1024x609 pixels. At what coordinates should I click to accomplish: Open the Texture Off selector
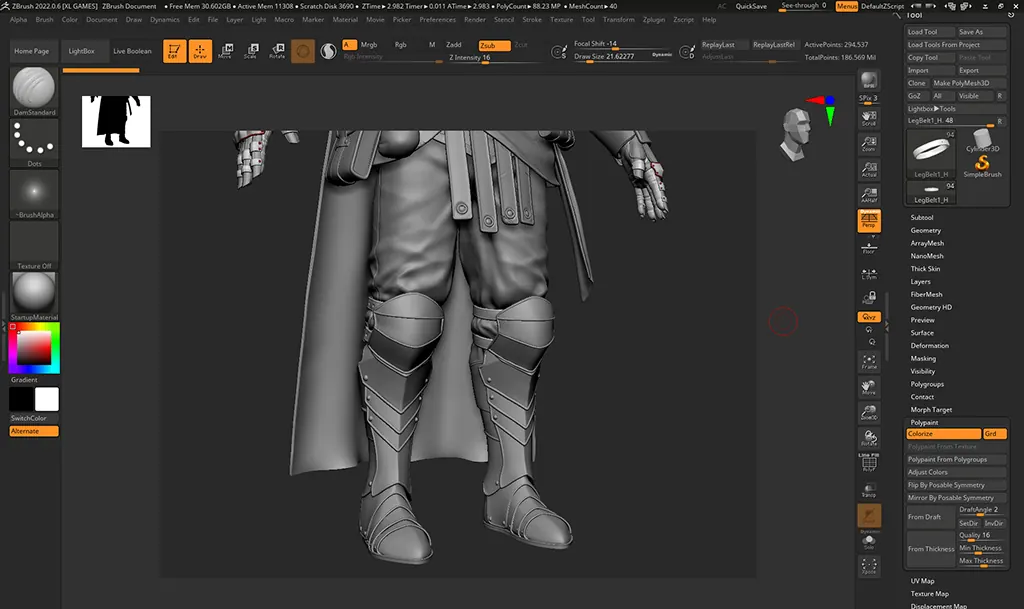[x=34, y=245]
